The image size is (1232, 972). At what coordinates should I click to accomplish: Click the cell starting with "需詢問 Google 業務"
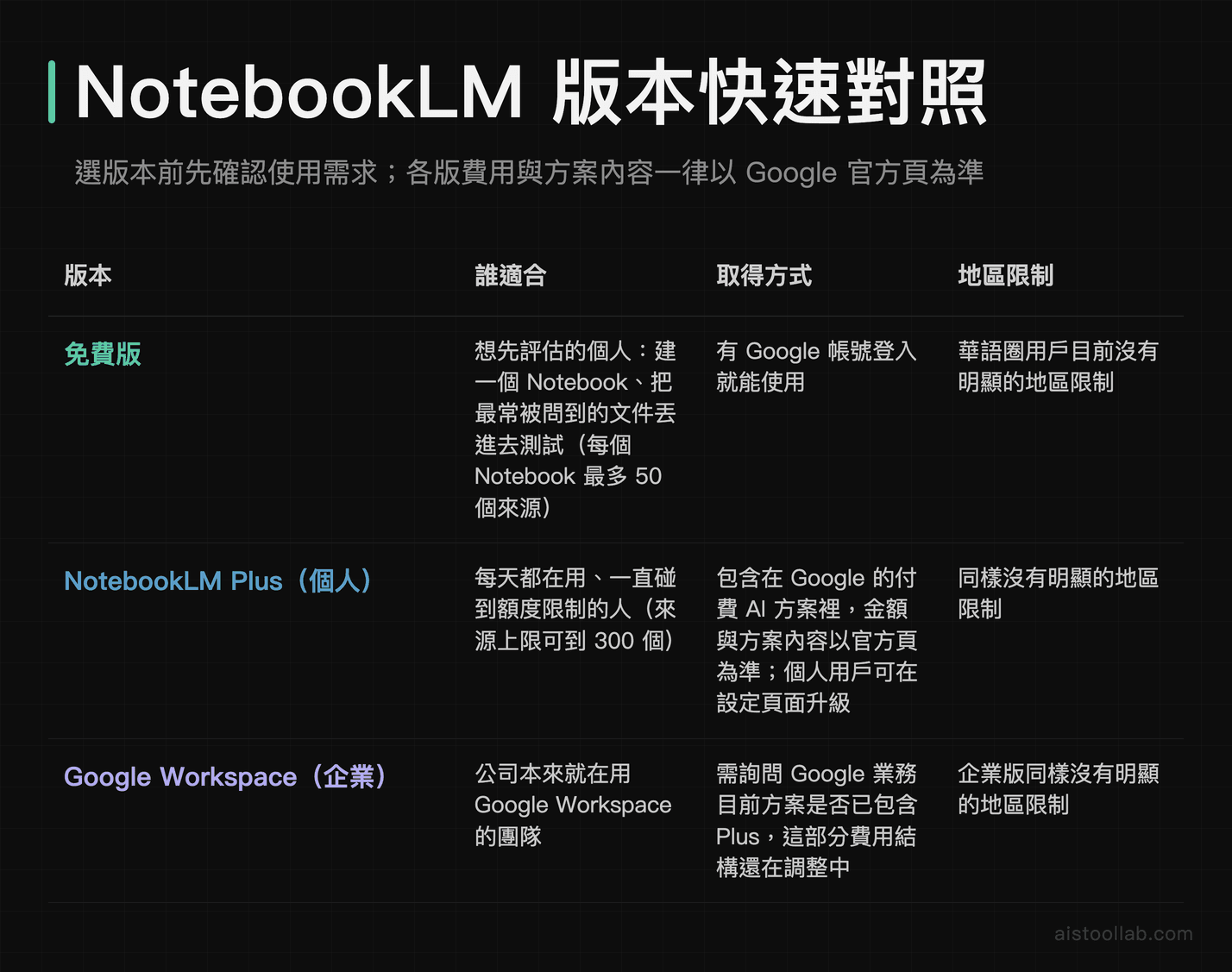[x=817, y=820]
